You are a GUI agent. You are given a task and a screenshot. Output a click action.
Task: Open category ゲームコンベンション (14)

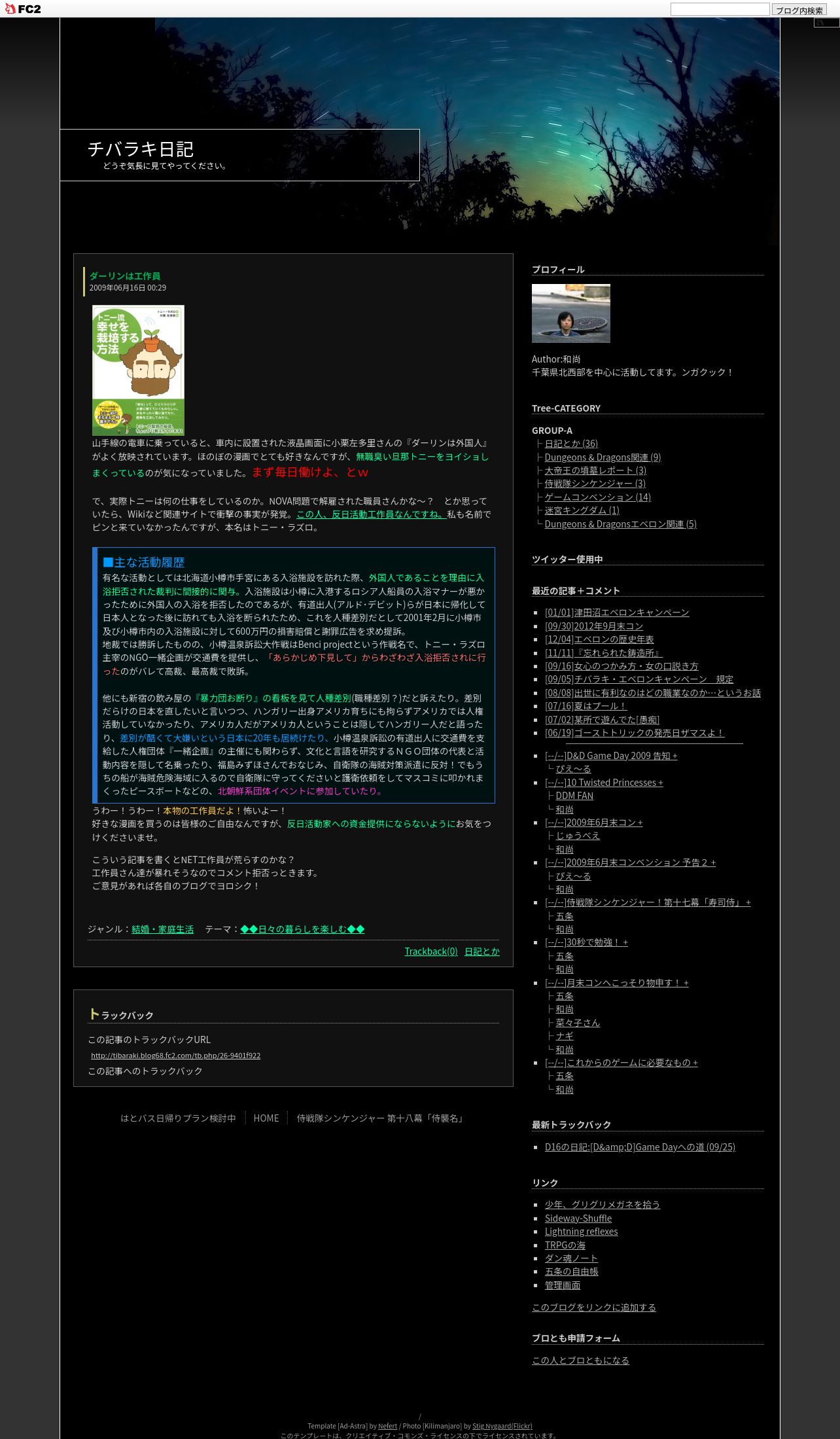[598, 497]
